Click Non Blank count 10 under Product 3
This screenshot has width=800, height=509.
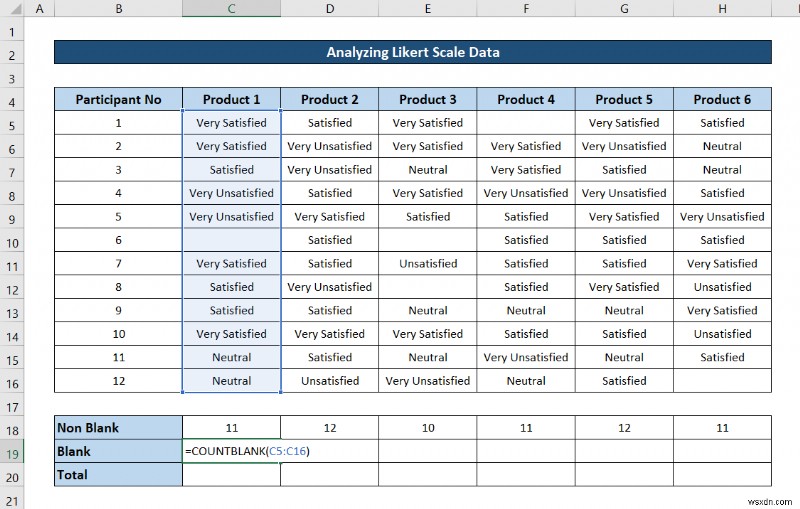tap(428, 427)
